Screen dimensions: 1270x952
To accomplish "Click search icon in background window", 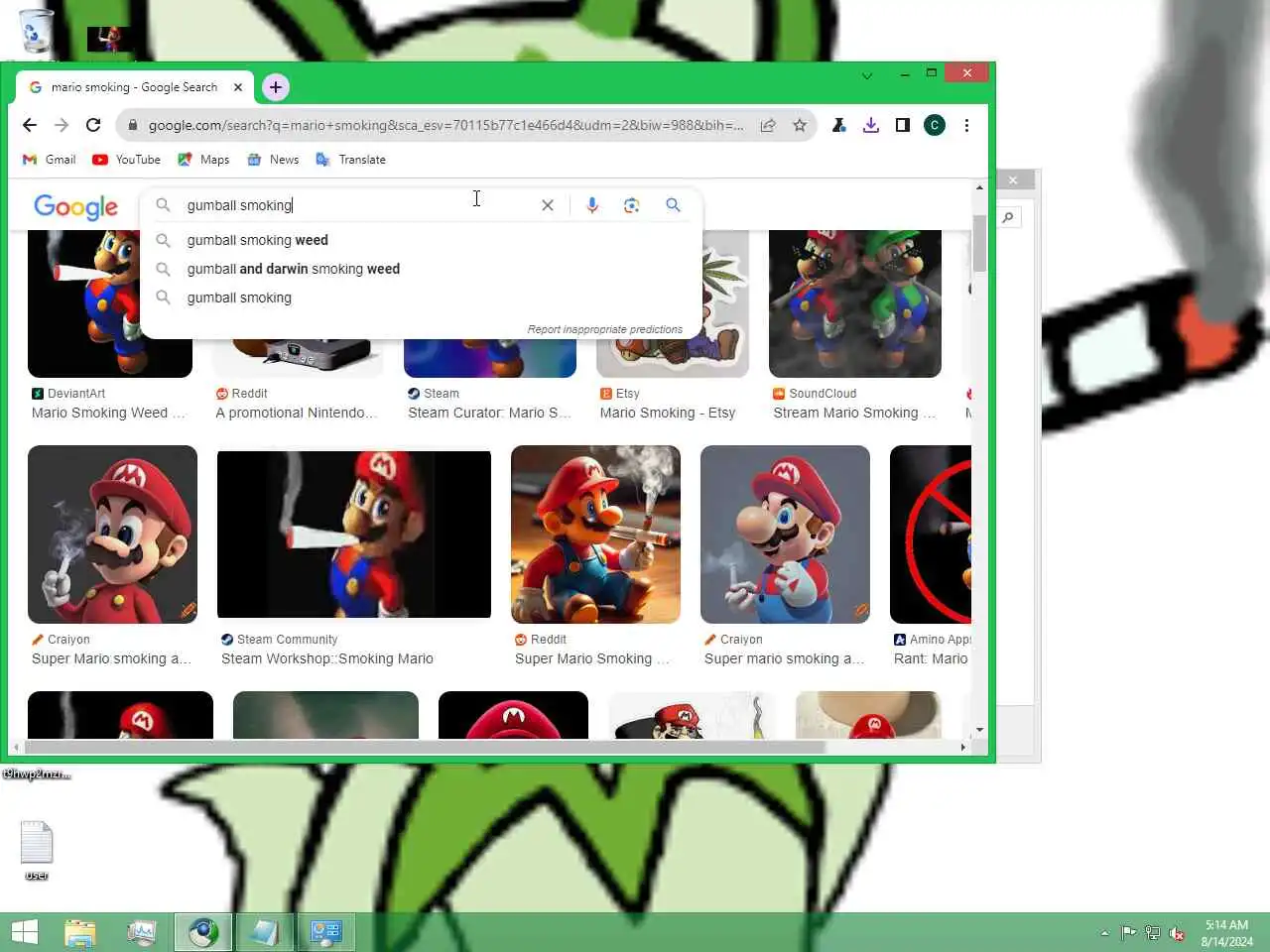I will [x=1008, y=217].
